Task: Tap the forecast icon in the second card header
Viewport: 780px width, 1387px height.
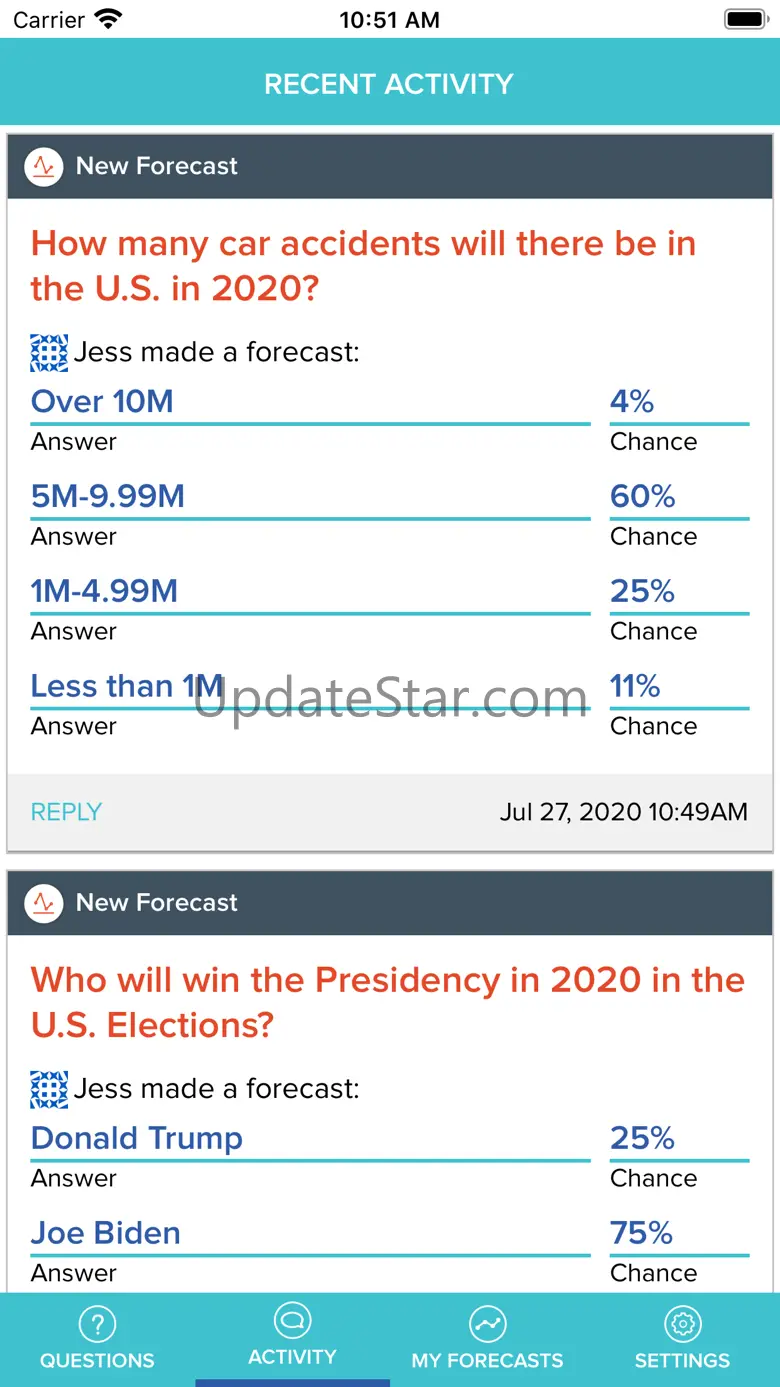Action: (44, 902)
